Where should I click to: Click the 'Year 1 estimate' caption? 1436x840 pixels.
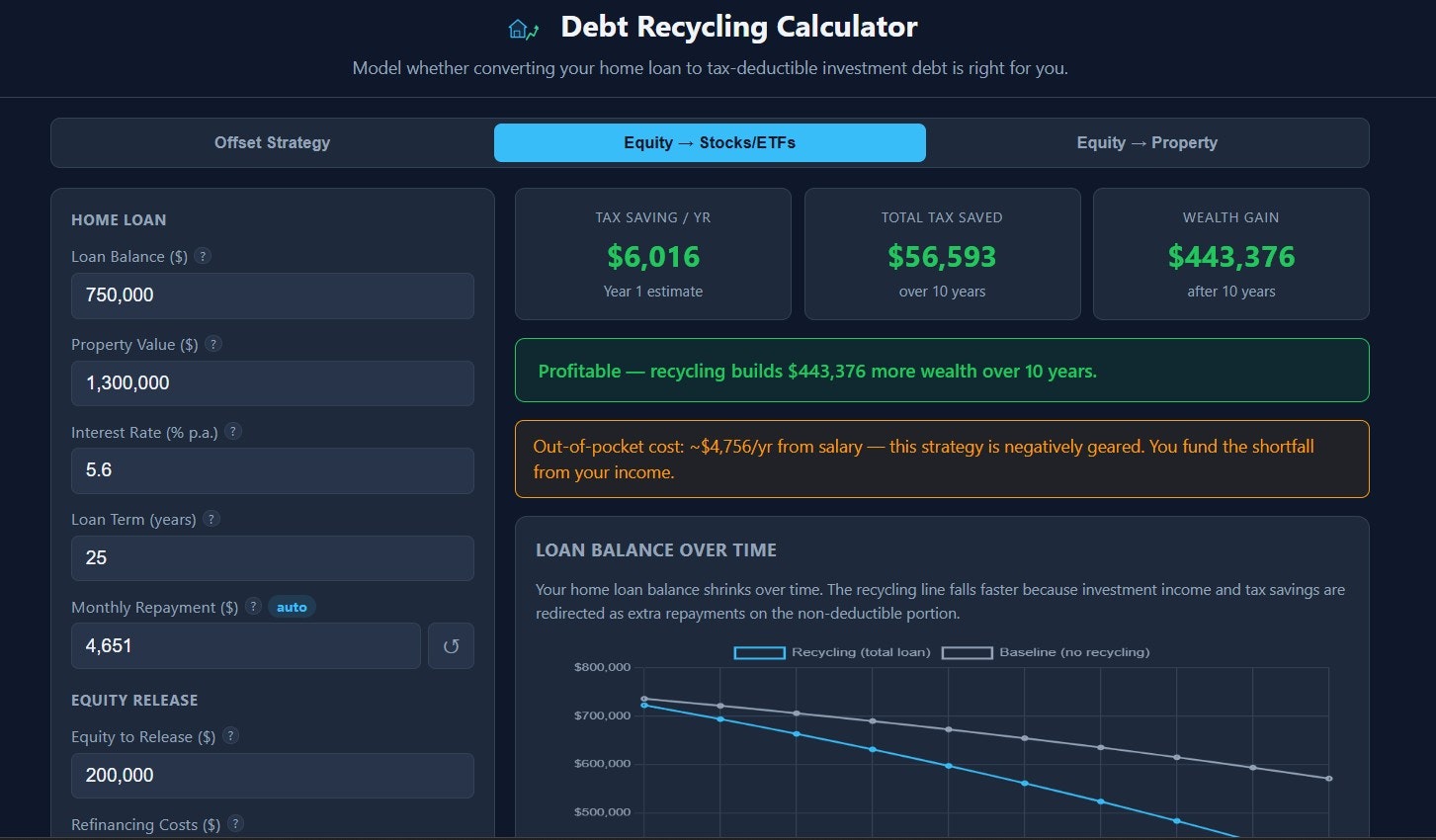click(653, 292)
